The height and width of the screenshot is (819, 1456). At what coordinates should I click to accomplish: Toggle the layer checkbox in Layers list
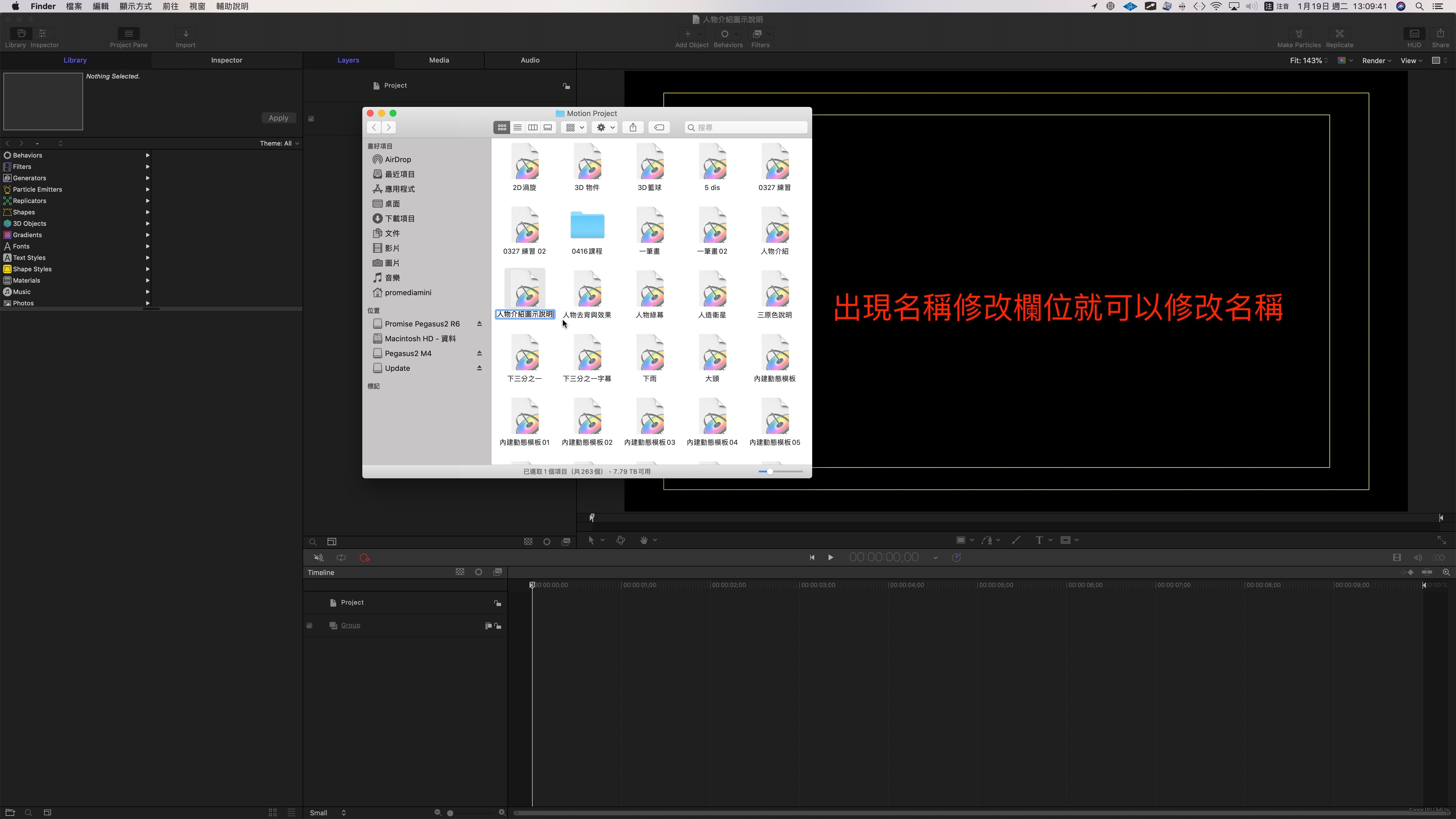point(311,119)
